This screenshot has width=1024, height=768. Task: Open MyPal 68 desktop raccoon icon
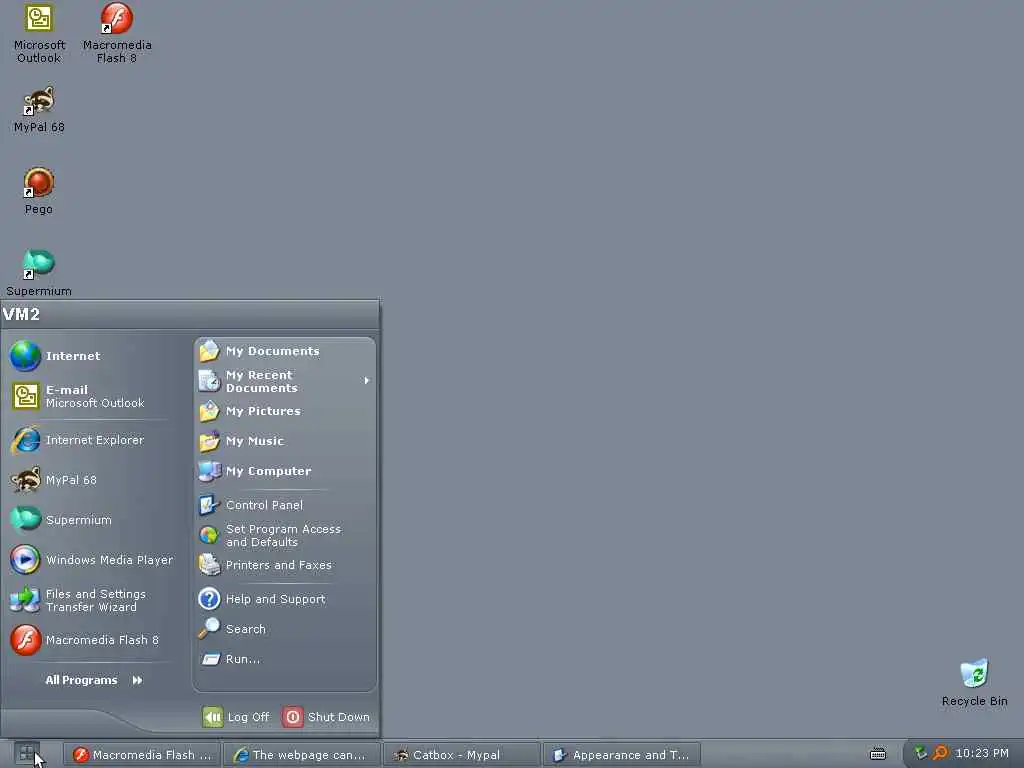39,110
